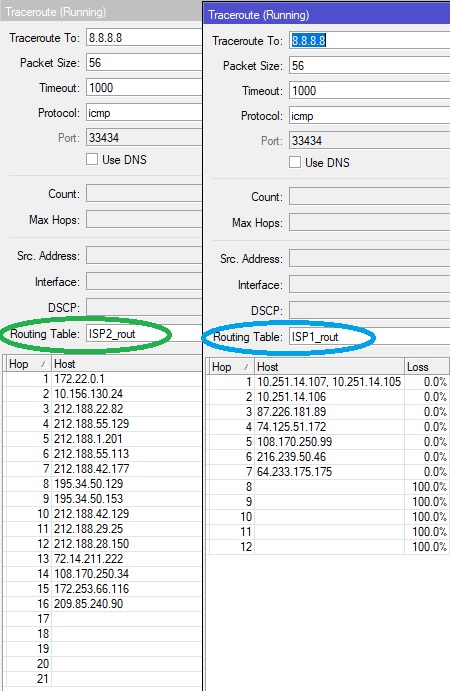This screenshot has width=450, height=691.
Task: Select host 195.34.50.129 row
Action: [102, 483]
